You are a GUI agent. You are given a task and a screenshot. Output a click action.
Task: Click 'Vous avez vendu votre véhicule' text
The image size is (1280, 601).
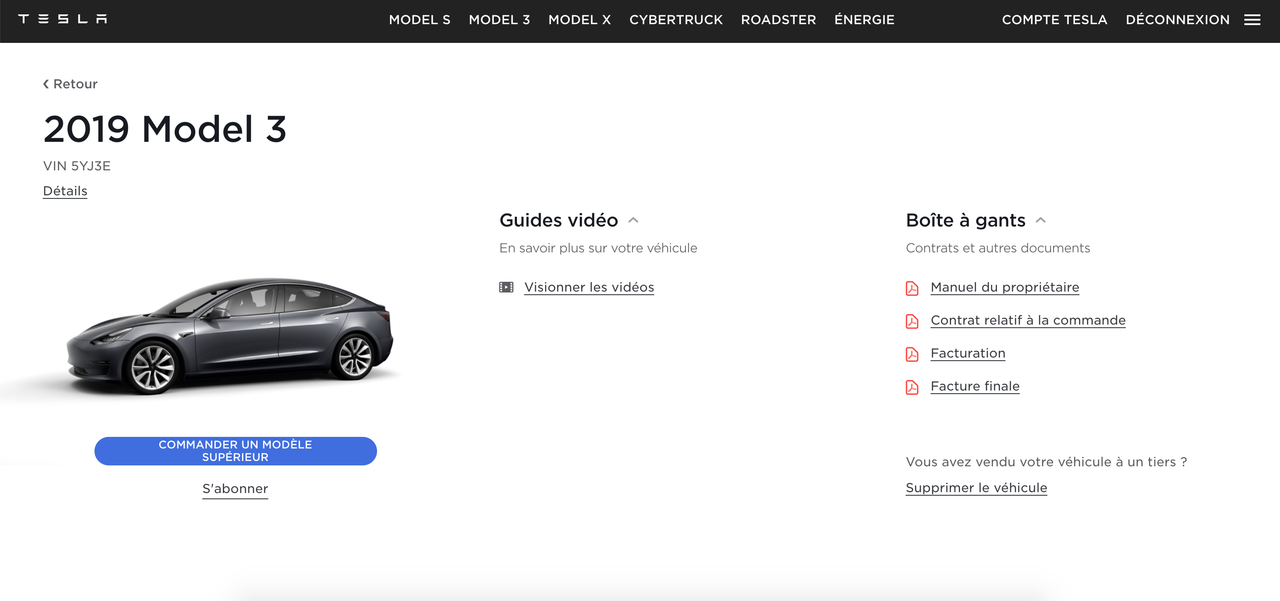point(1046,462)
